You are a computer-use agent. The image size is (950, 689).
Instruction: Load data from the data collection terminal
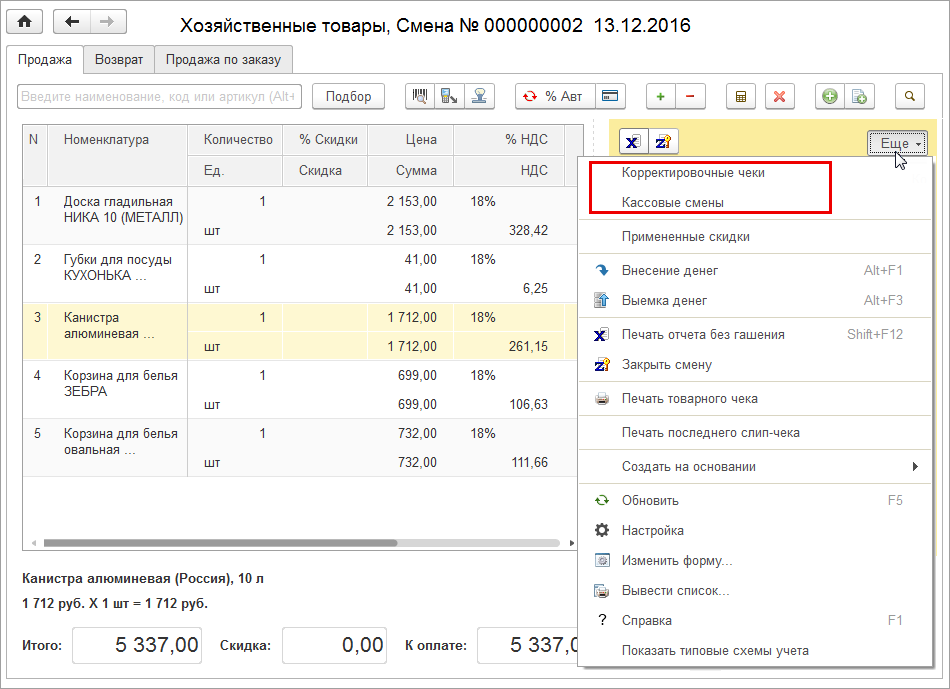pos(449,96)
